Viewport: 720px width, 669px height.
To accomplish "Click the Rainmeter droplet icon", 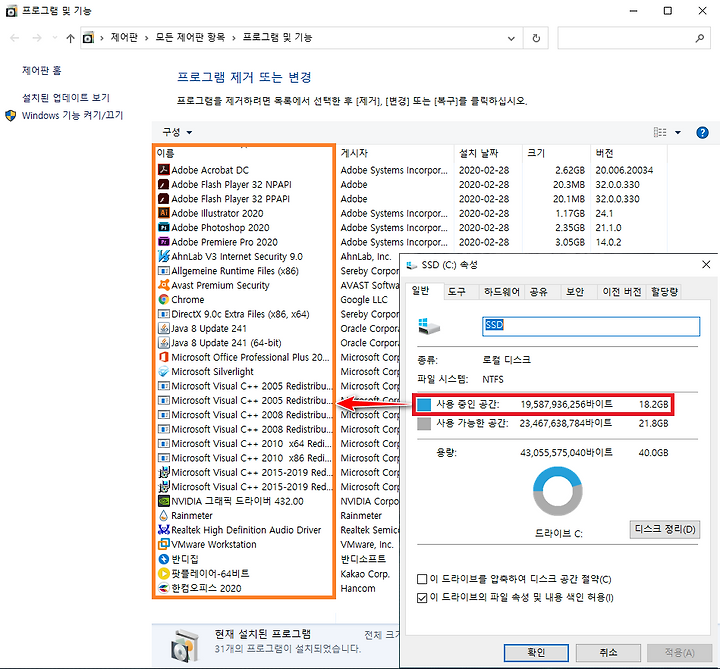I will click(x=163, y=515).
